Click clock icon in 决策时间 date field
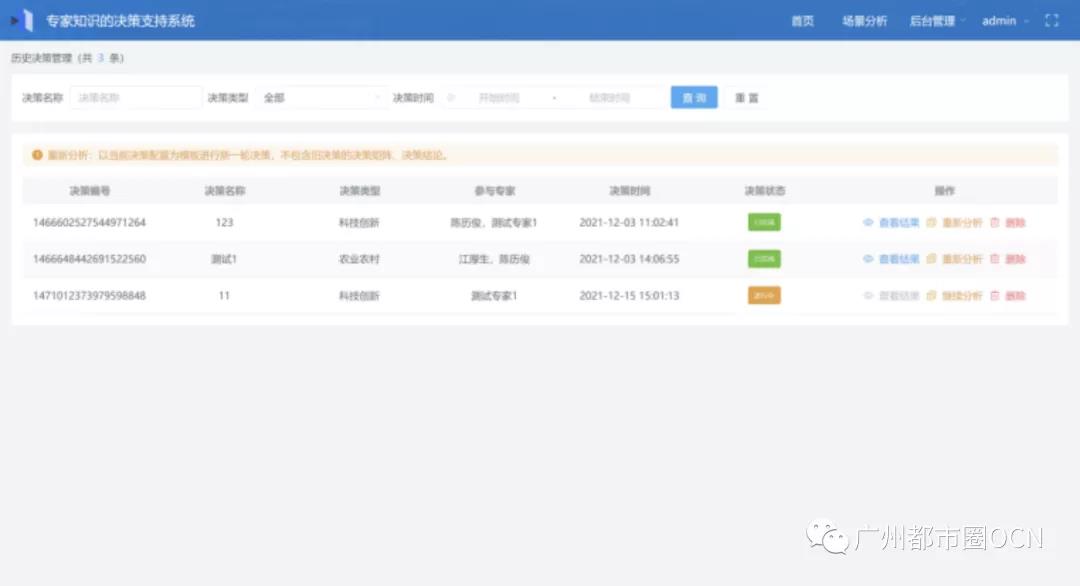 451,98
